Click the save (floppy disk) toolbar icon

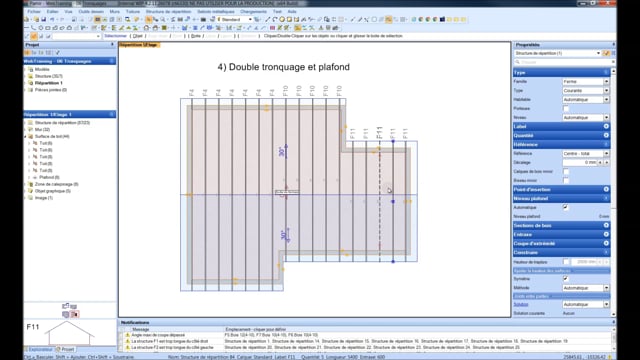(43, 20)
